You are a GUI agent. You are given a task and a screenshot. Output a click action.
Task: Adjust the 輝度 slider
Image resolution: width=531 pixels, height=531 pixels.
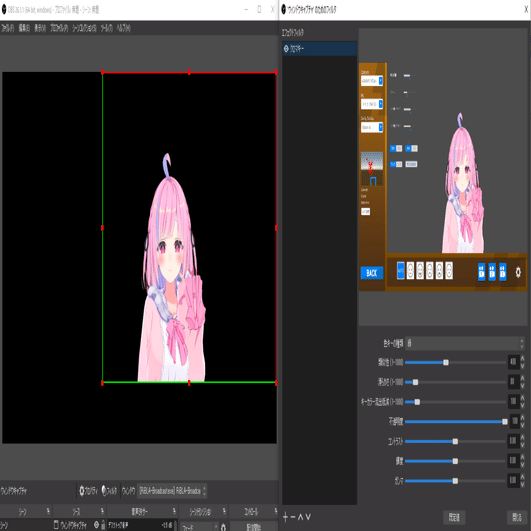(x=455, y=461)
